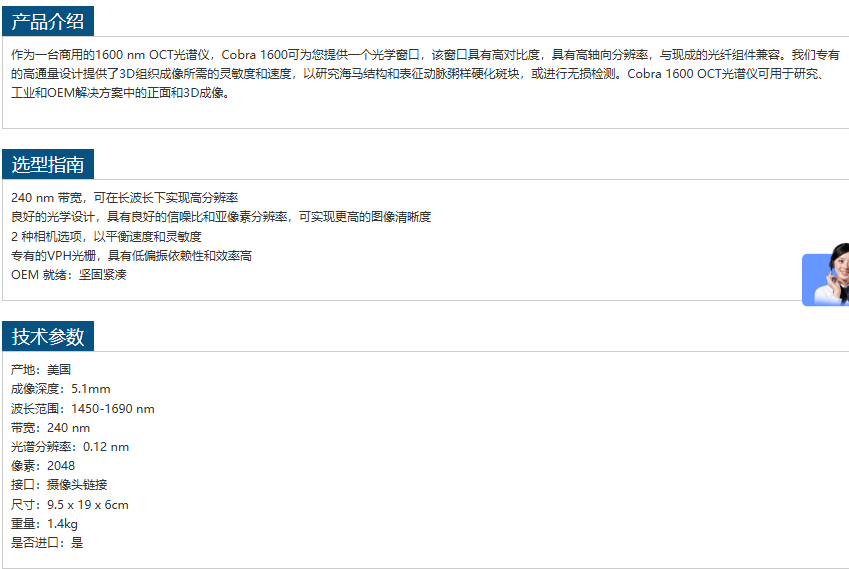
Task: Click the text 成像深度：5.1mm
Action: 61,389
